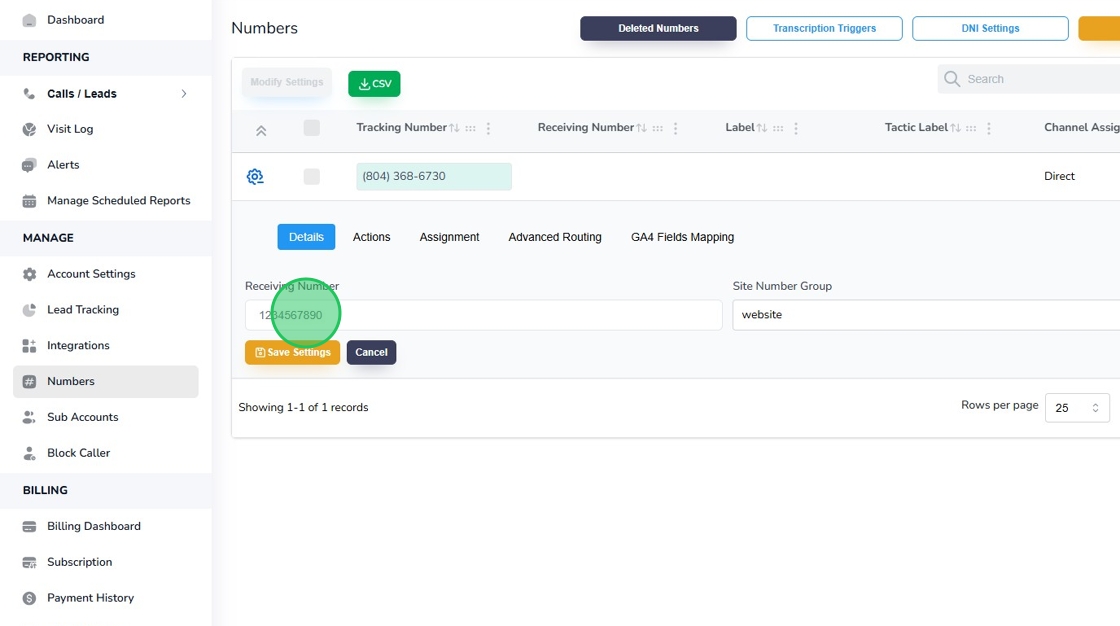Sort by Tracking Number arrows icon

click(x=454, y=128)
